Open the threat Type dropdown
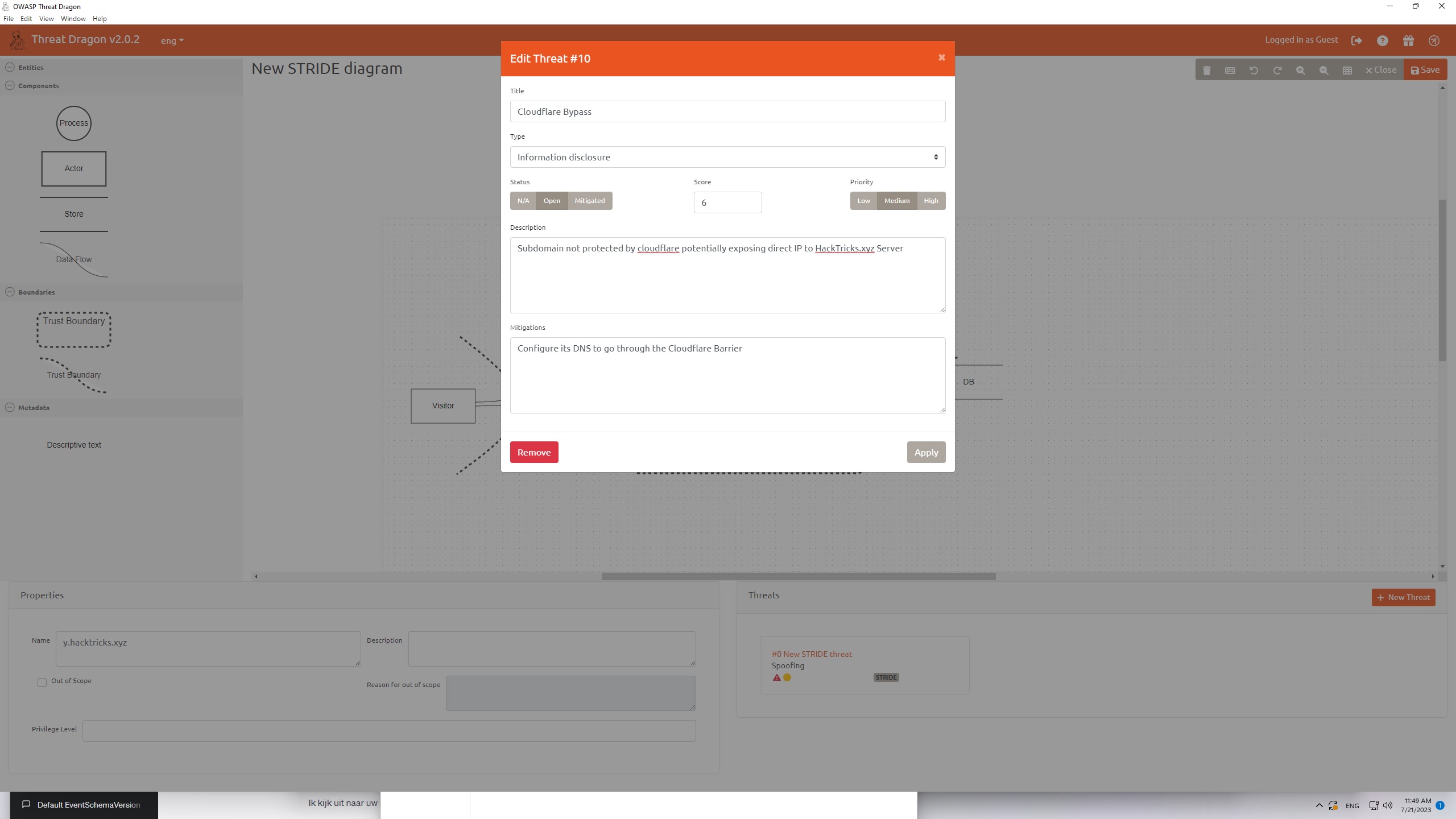This screenshot has height=819, width=1456. point(727,157)
